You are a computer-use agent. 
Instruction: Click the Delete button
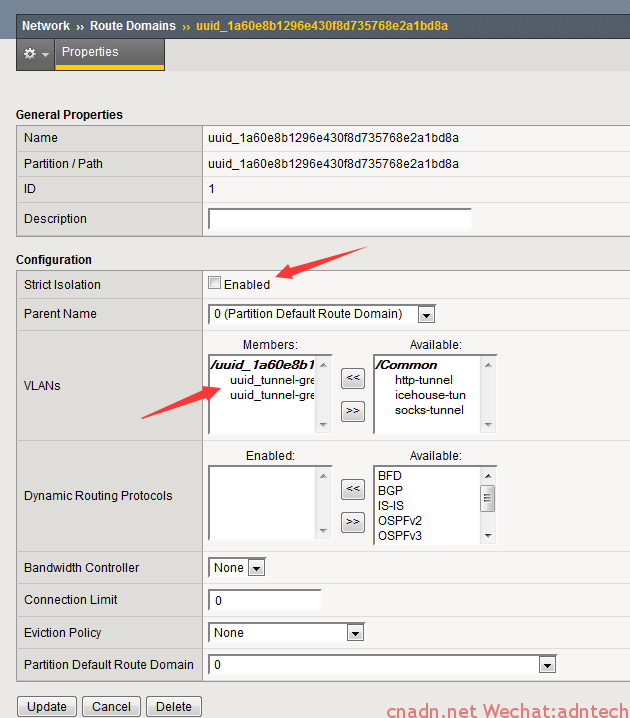coord(174,707)
